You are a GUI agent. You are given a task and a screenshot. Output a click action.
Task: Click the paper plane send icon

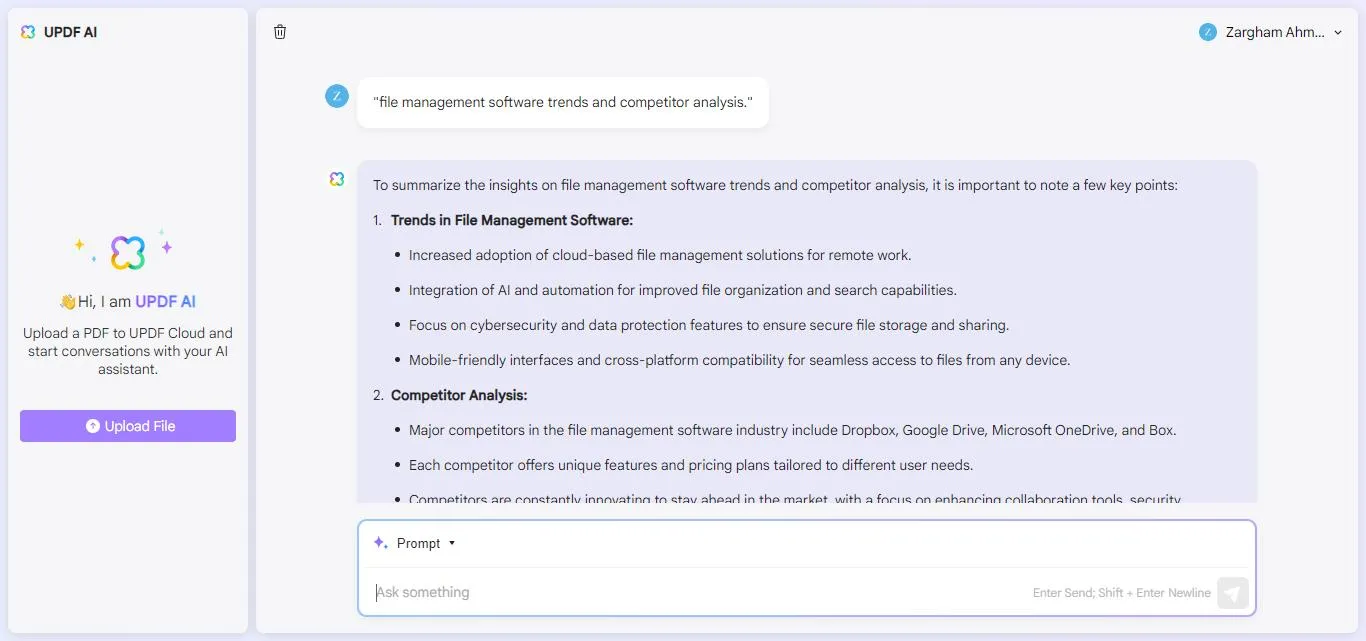1232,592
